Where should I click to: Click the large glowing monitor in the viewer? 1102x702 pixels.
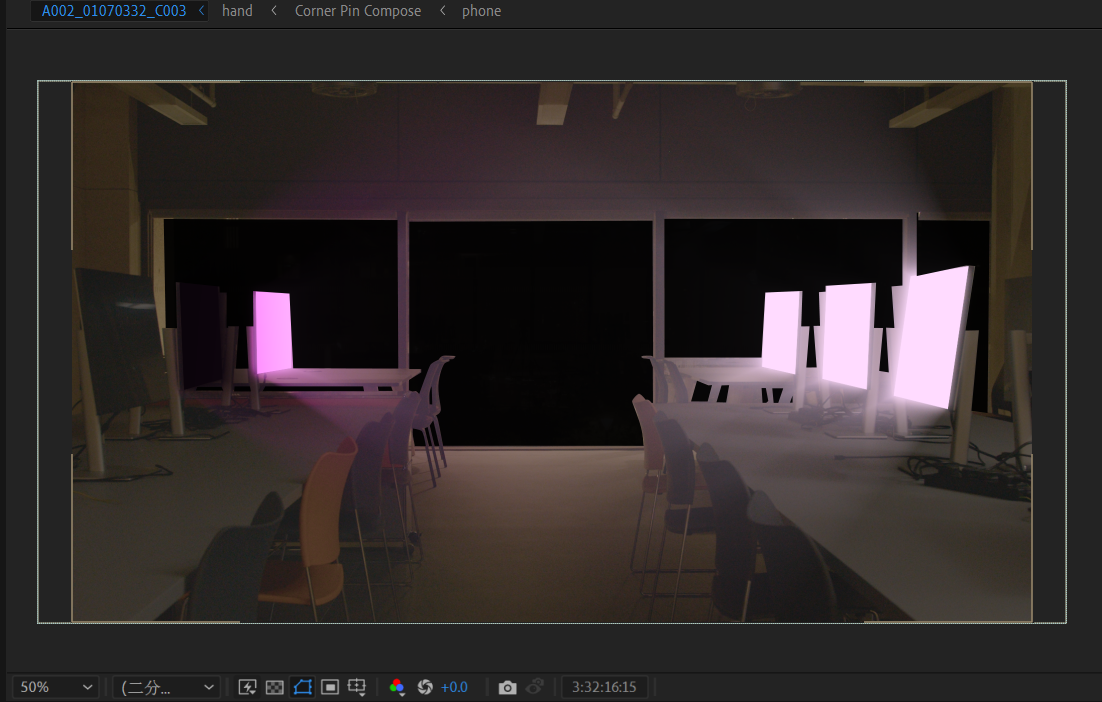tap(933, 337)
